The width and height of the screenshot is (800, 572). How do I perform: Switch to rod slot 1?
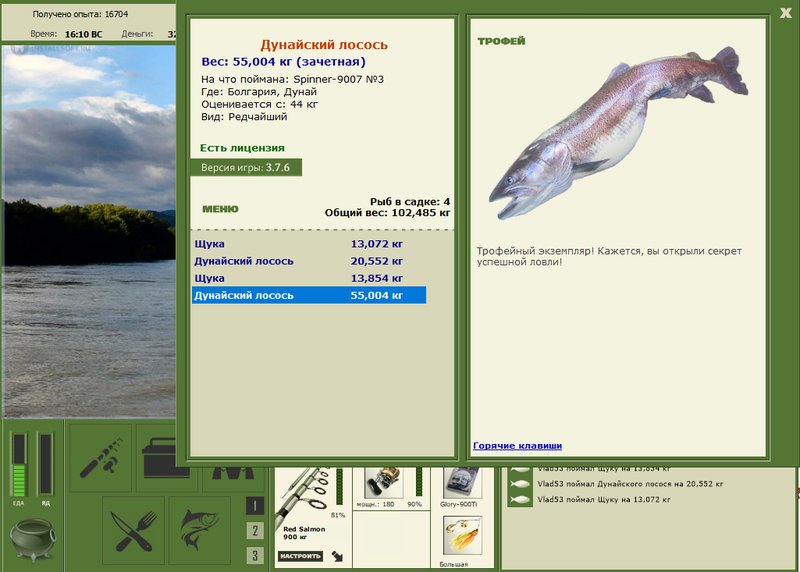[255, 506]
